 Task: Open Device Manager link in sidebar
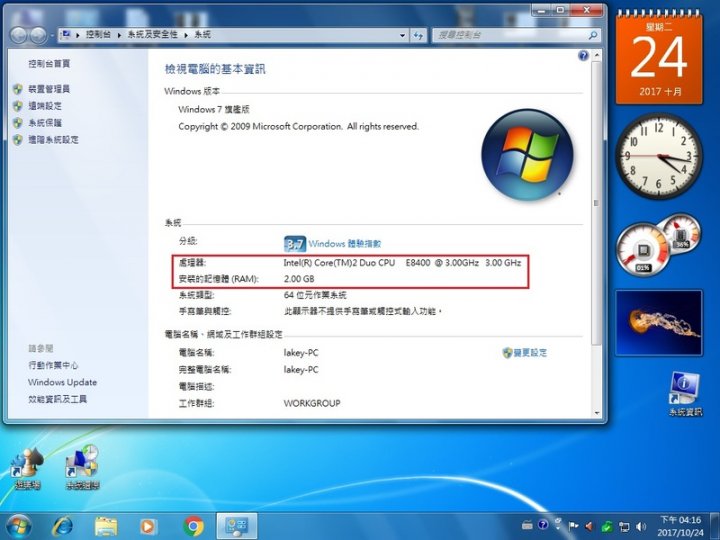(x=49, y=89)
